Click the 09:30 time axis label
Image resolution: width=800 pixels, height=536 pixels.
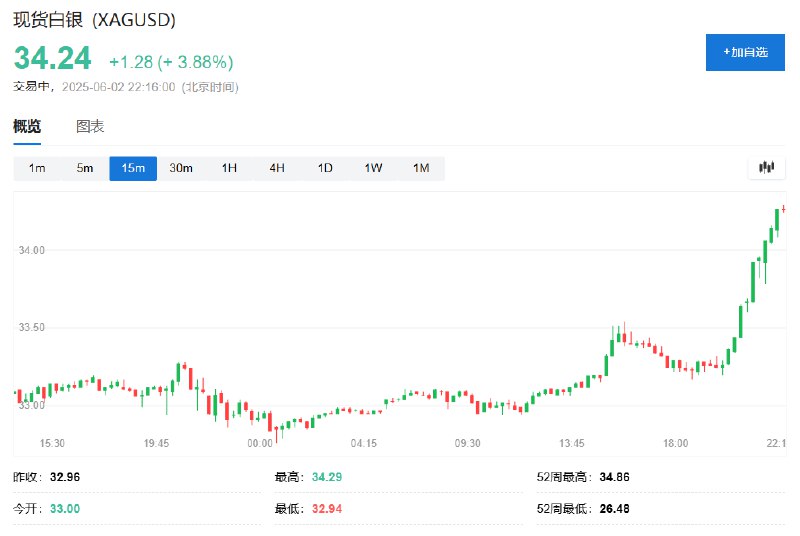point(467,443)
